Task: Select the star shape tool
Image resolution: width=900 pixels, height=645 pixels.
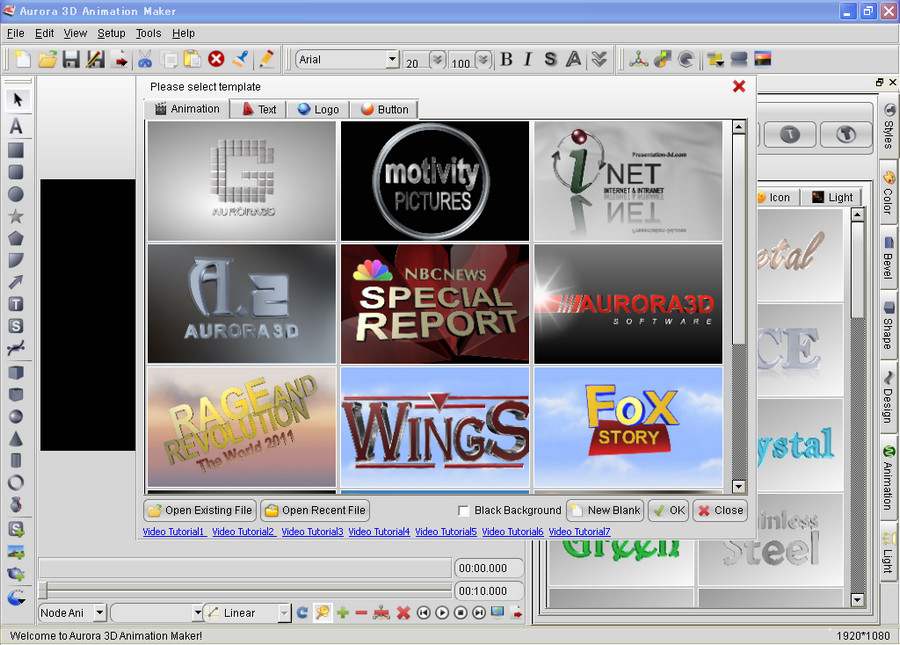Action: [x=16, y=216]
